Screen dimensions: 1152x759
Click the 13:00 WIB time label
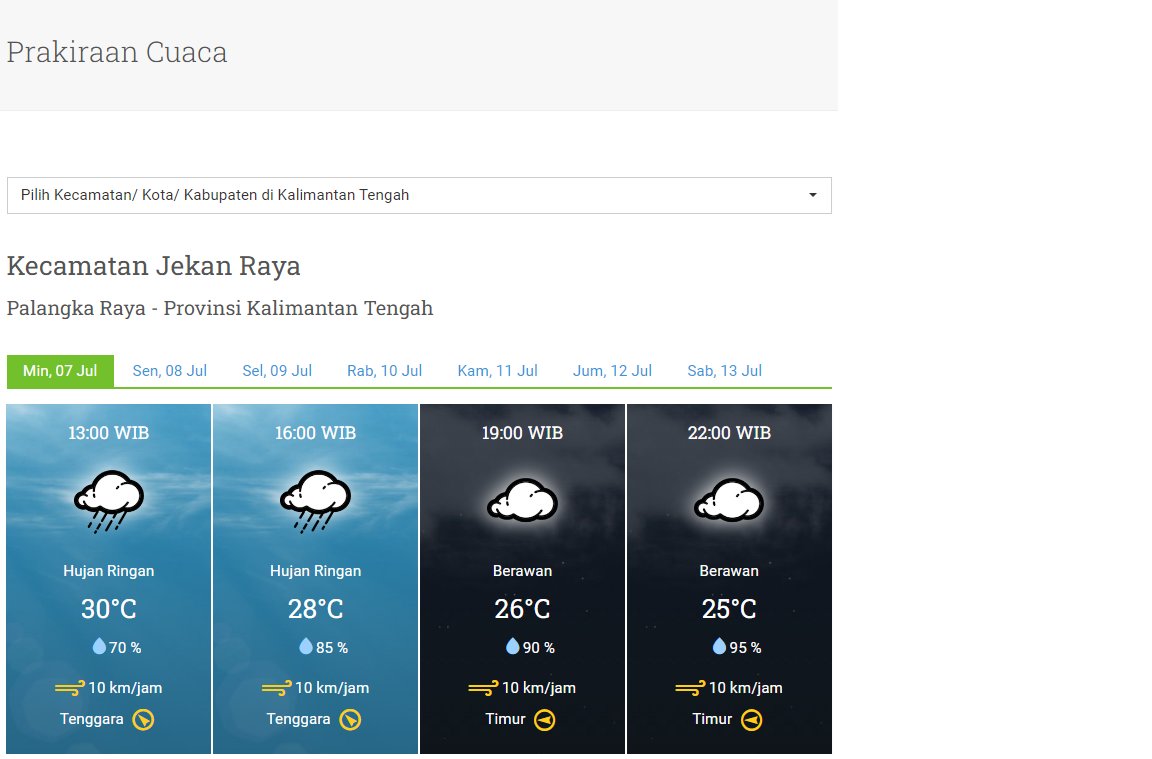pos(109,433)
